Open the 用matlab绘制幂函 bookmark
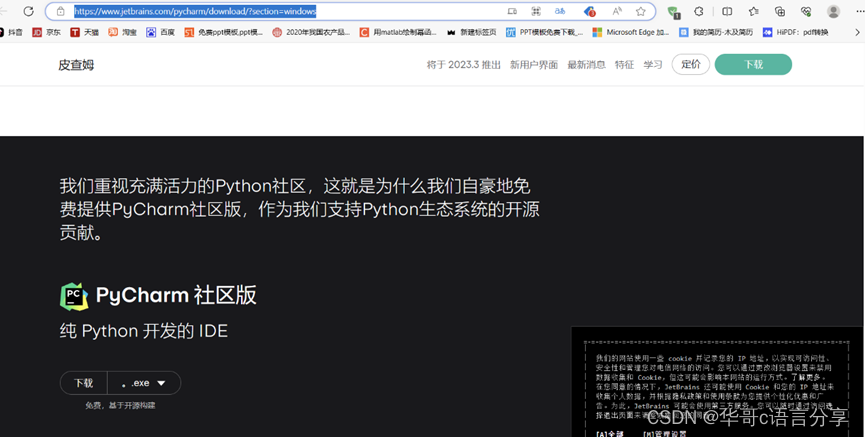The width and height of the screenshot is (865, 437). [x=398, y=33]
